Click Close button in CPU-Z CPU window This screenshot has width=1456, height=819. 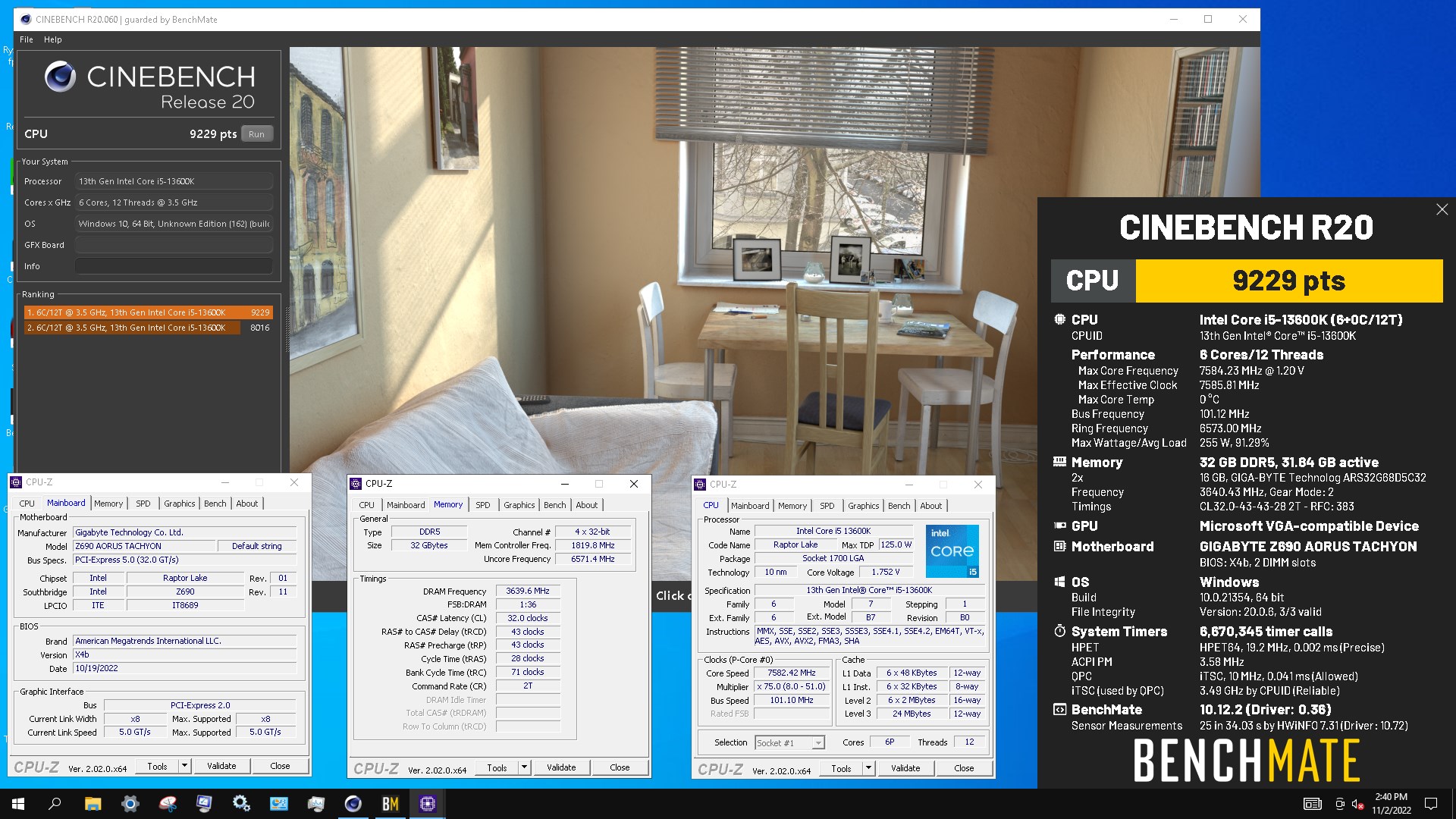click(x=964, y=768)
